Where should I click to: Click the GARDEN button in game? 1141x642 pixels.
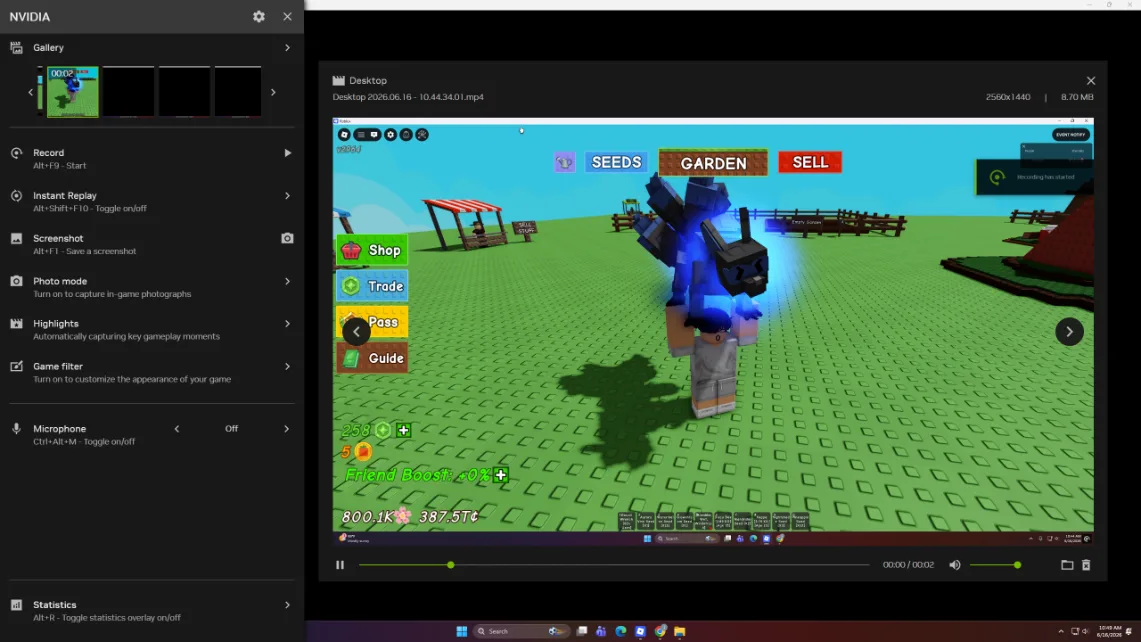[713, 163]
